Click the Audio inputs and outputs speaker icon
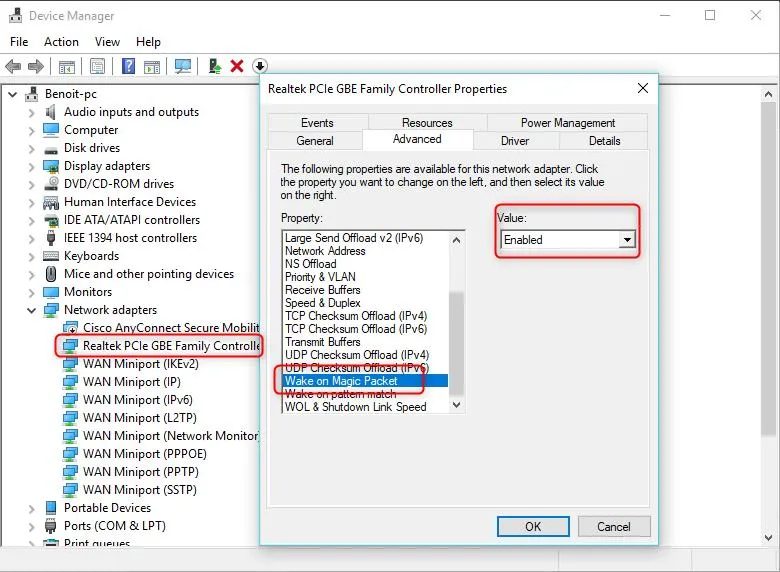The image size is (780, 572). 51,112
